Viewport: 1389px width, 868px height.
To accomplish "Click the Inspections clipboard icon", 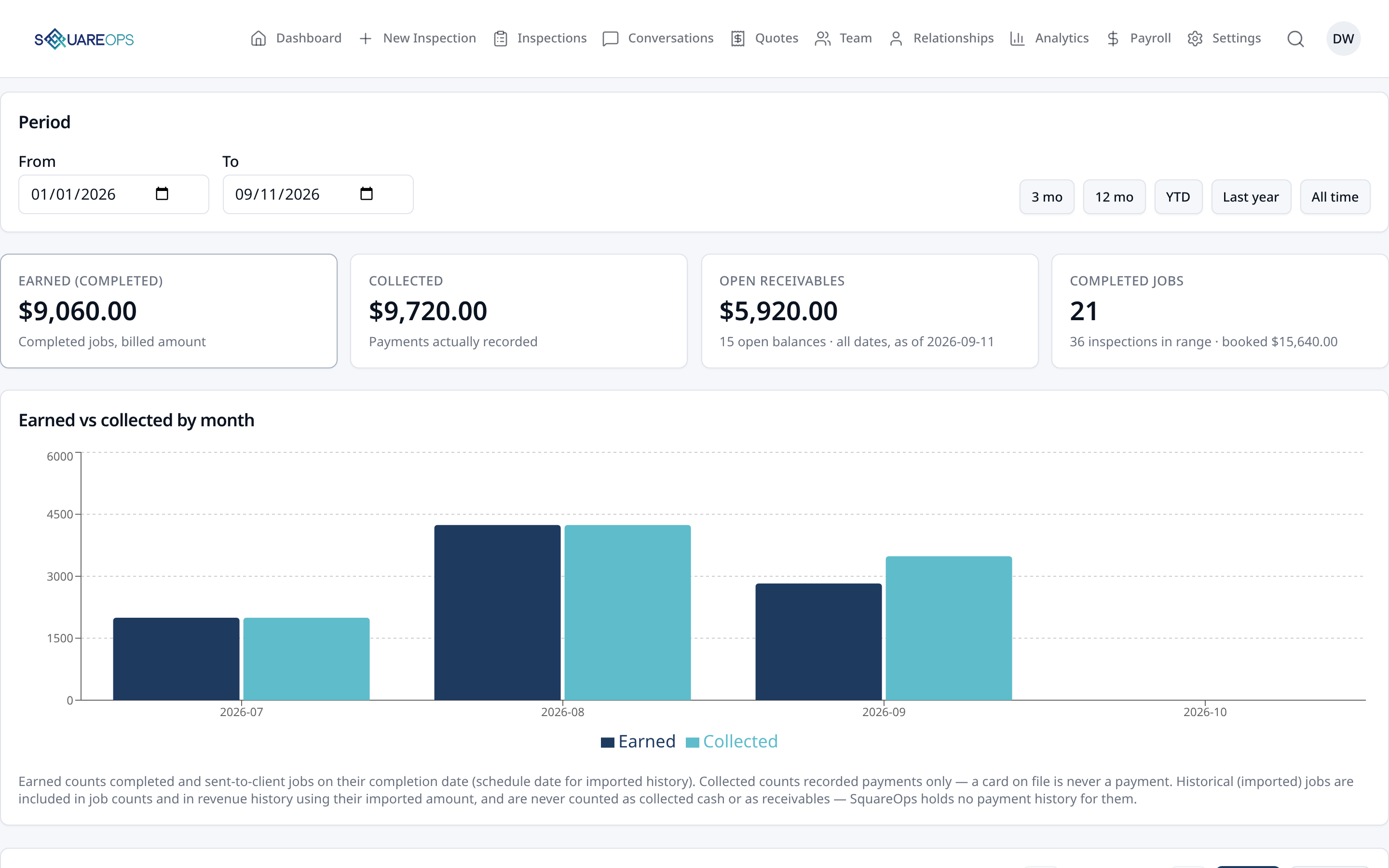I will pyautogui.click(x=501, y=39).
